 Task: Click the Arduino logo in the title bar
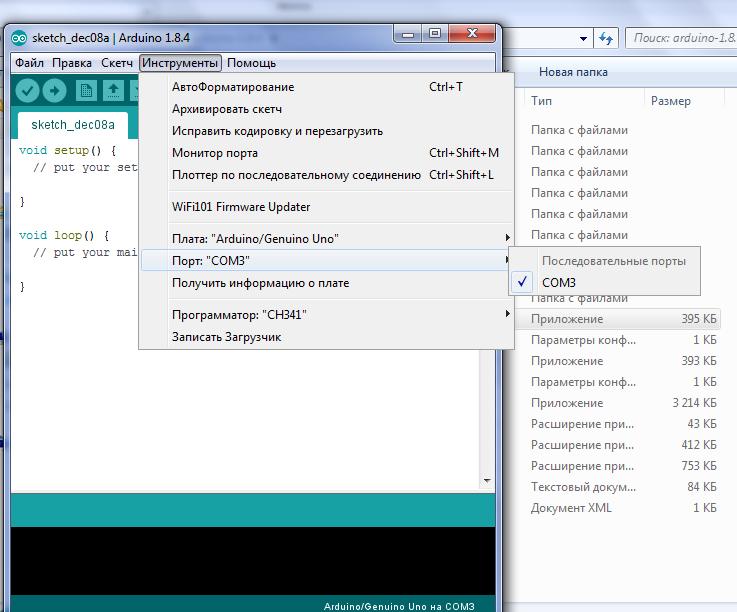point(19,38)
